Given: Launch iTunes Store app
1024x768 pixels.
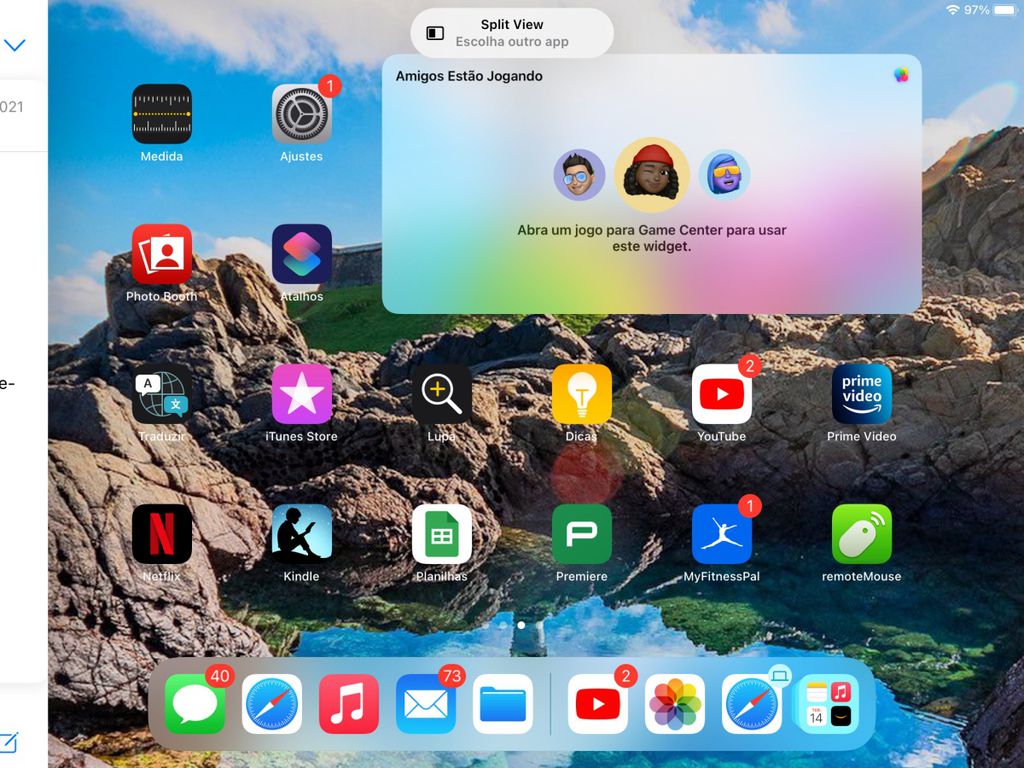Looking at the screenshot, I should [301, 394].
